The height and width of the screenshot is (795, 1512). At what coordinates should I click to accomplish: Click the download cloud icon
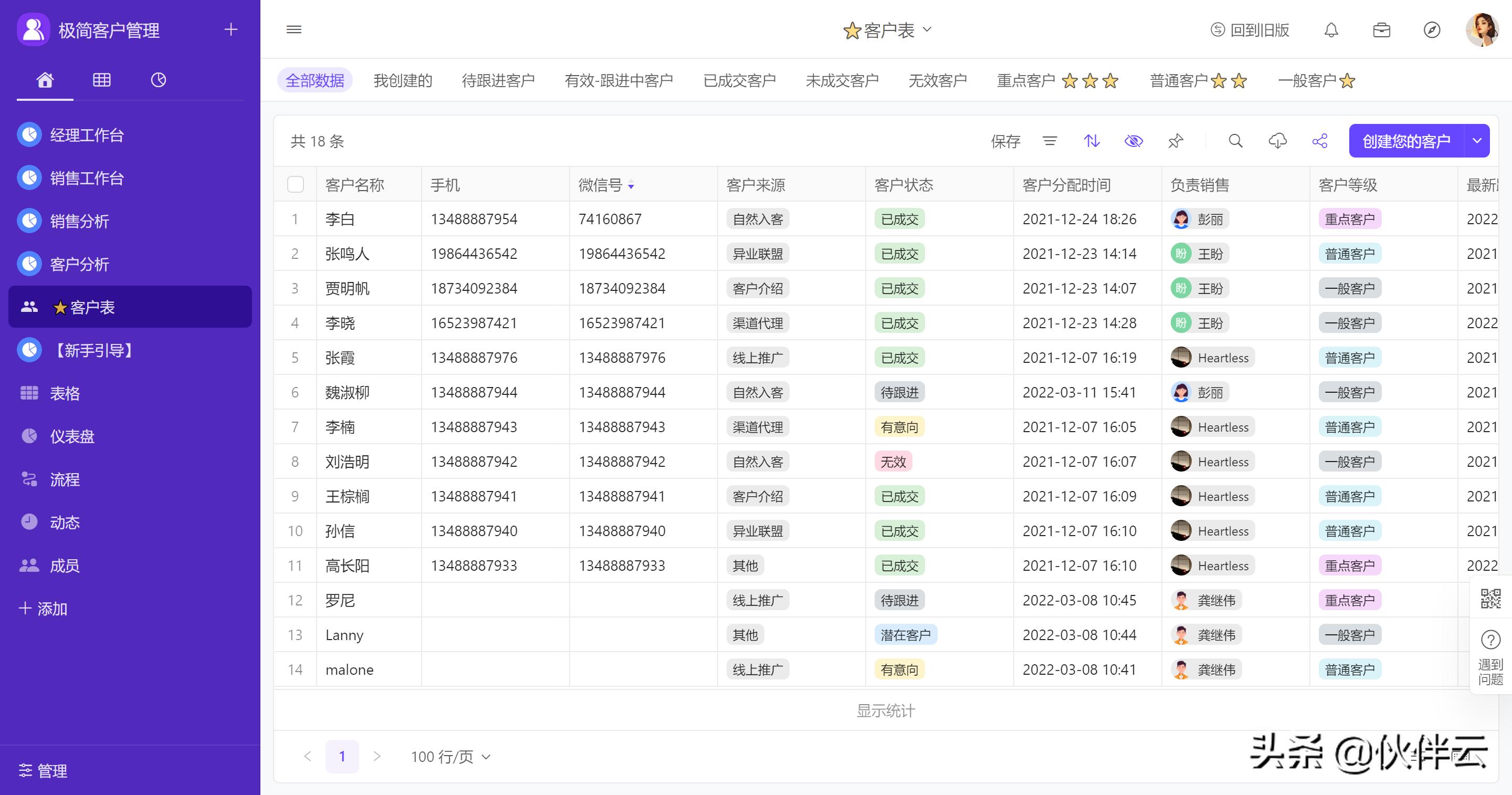click(x=1278, y=141)
